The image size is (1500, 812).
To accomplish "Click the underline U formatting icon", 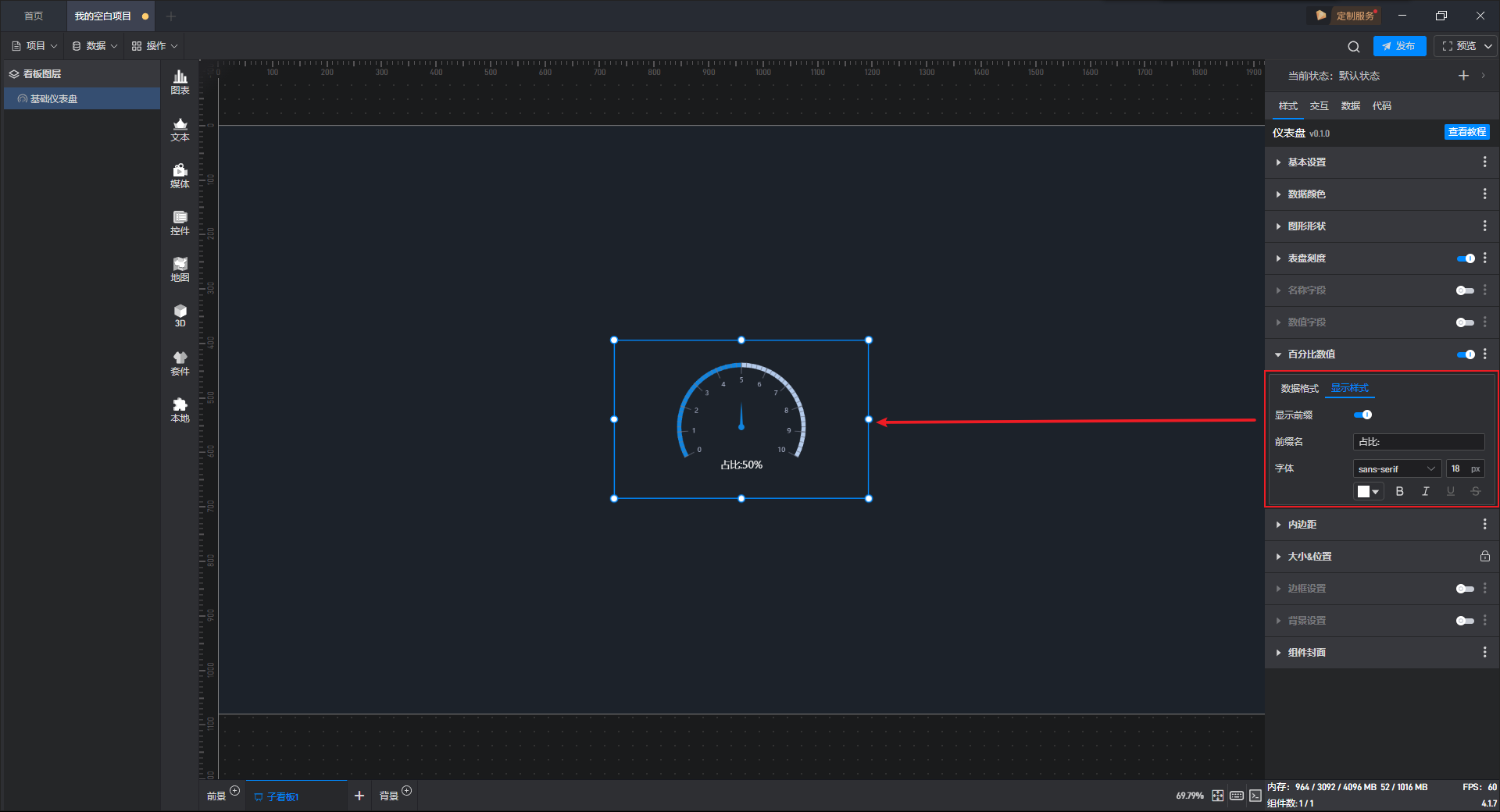I will tap(1451, 491).
